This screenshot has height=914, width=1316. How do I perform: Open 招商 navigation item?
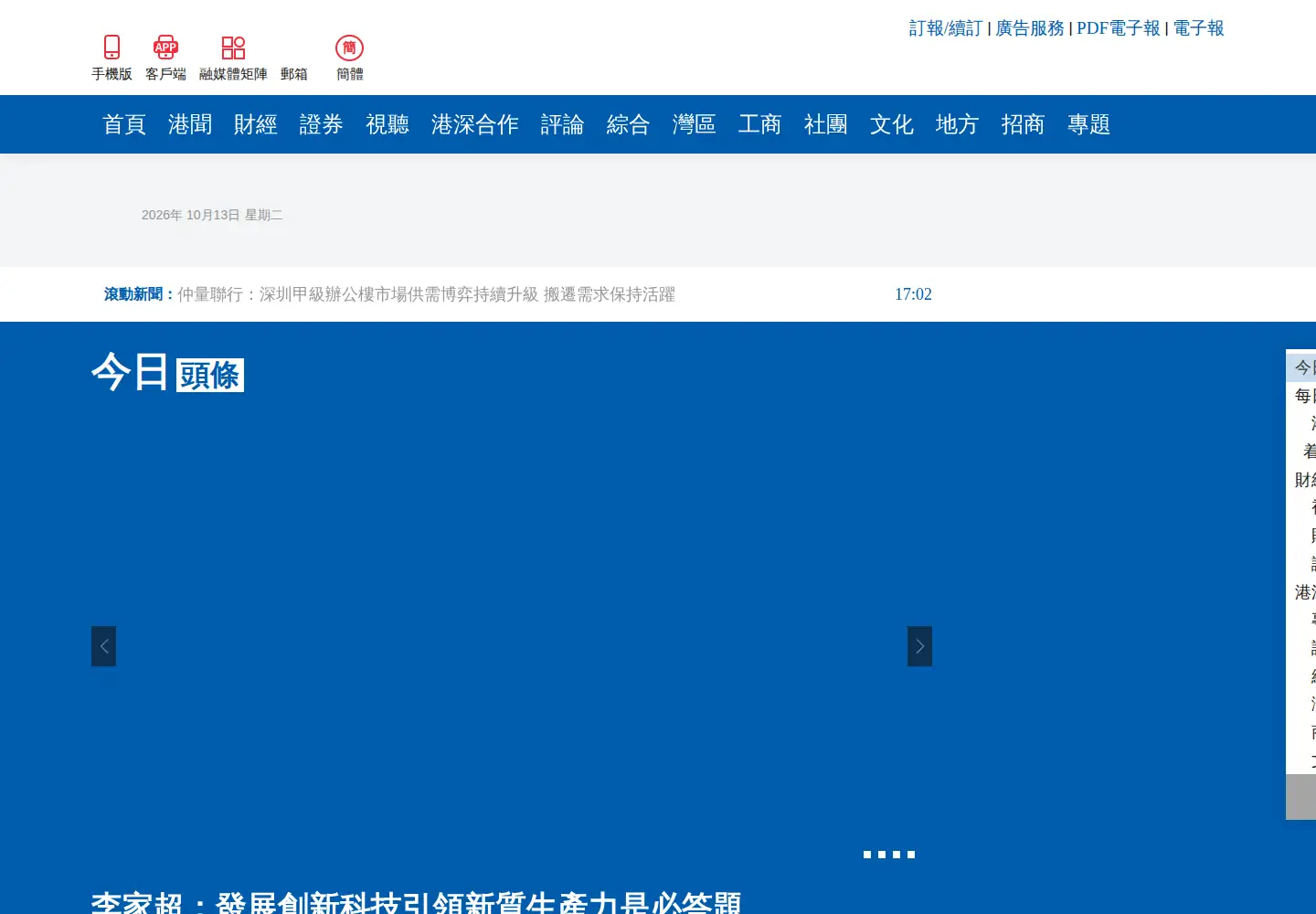pos(1024,124)
